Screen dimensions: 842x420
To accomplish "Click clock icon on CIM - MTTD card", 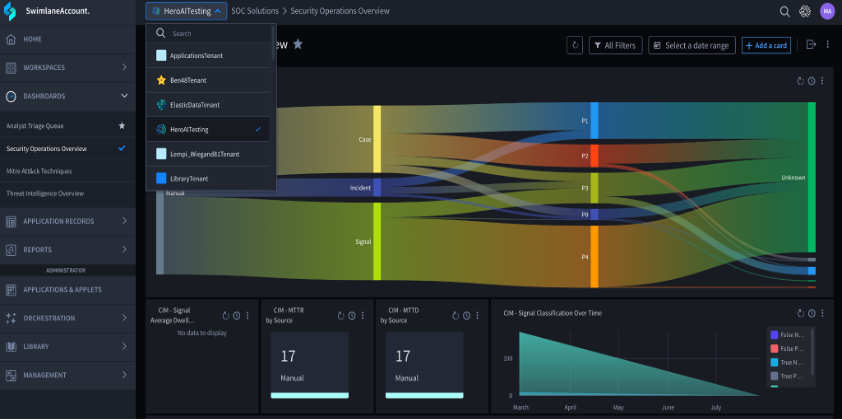I will pyautogui.click(x=467, y=316).
